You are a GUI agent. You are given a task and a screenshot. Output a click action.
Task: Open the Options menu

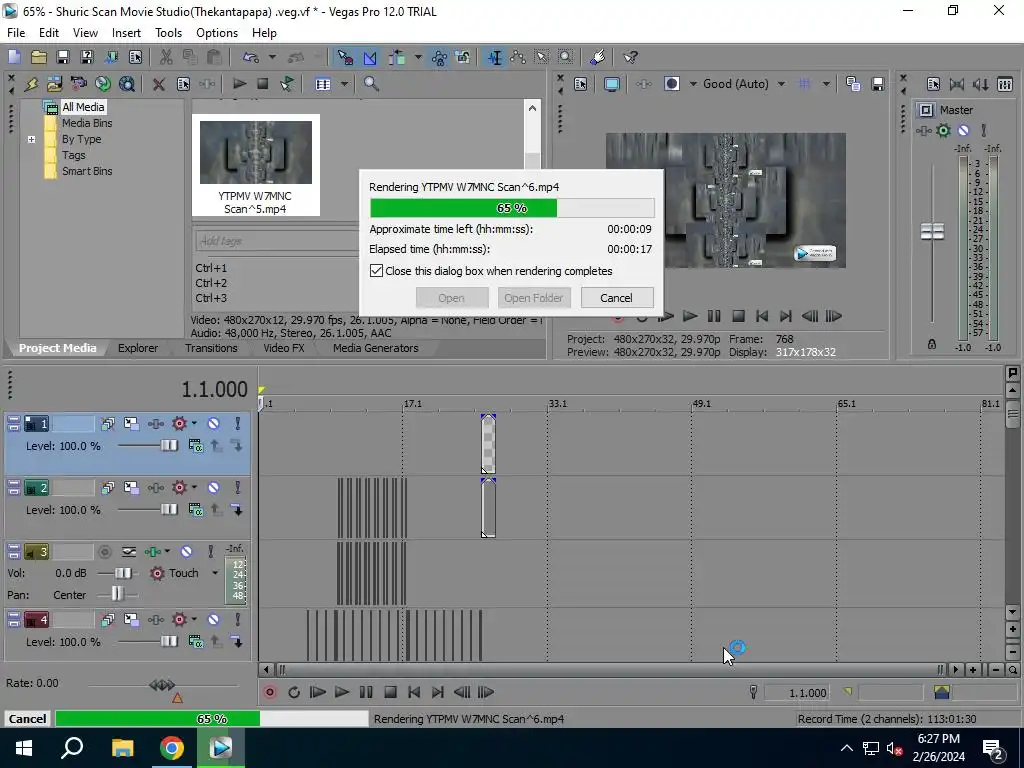[x=217, y=33]
